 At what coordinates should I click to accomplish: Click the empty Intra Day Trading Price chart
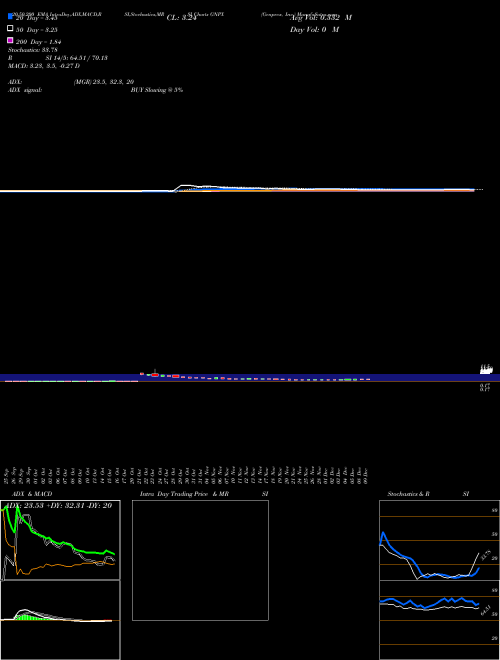coord(200,560)
